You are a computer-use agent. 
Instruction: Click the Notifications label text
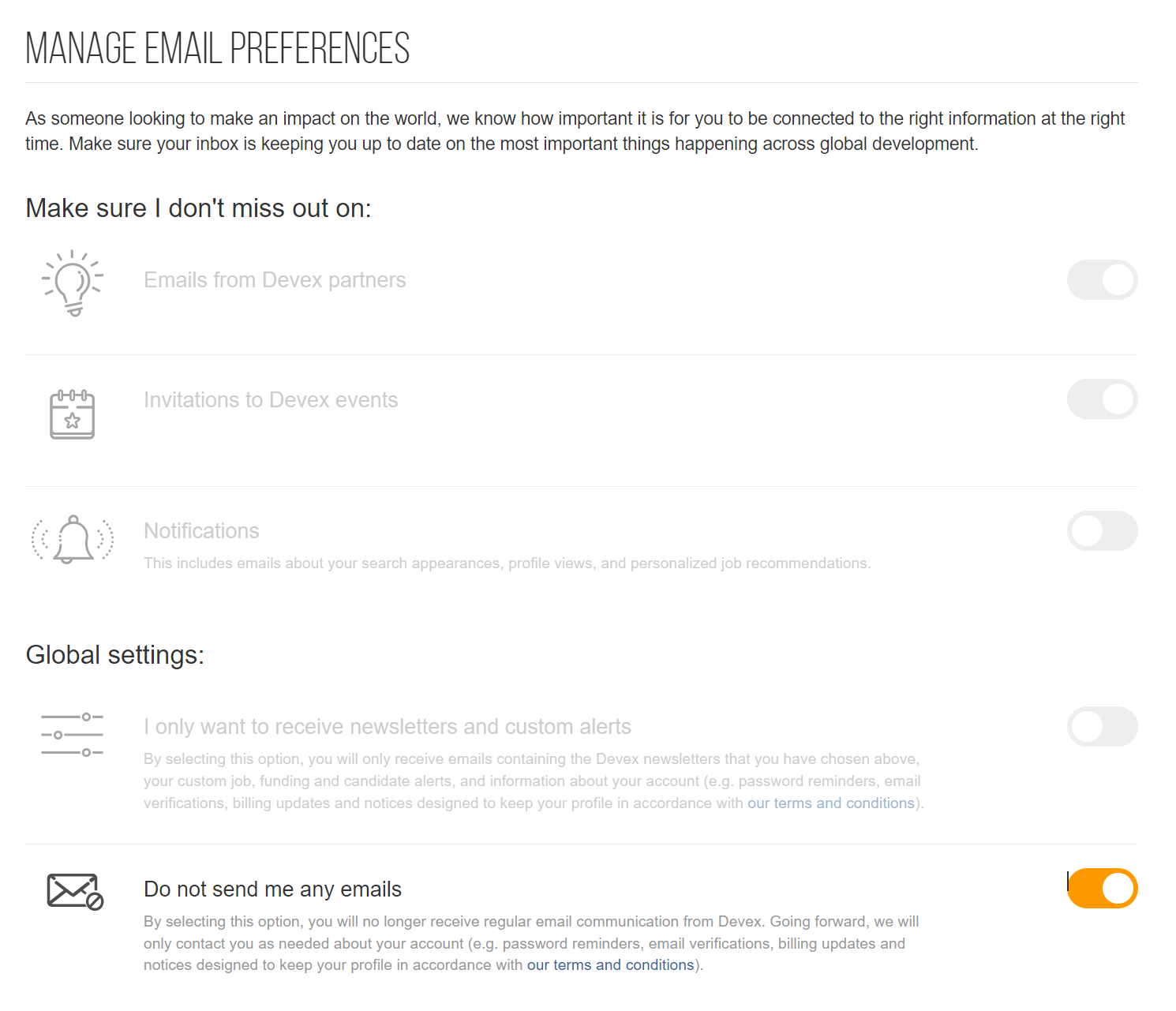pyautogui.click(x=201, y=531)
